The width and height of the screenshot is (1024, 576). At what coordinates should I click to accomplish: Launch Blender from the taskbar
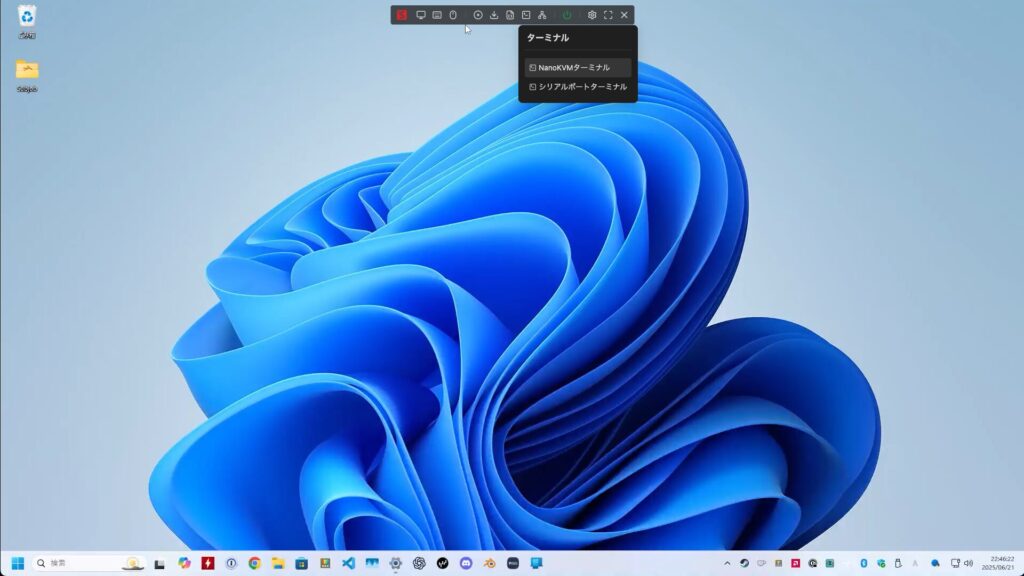point(490,563)
